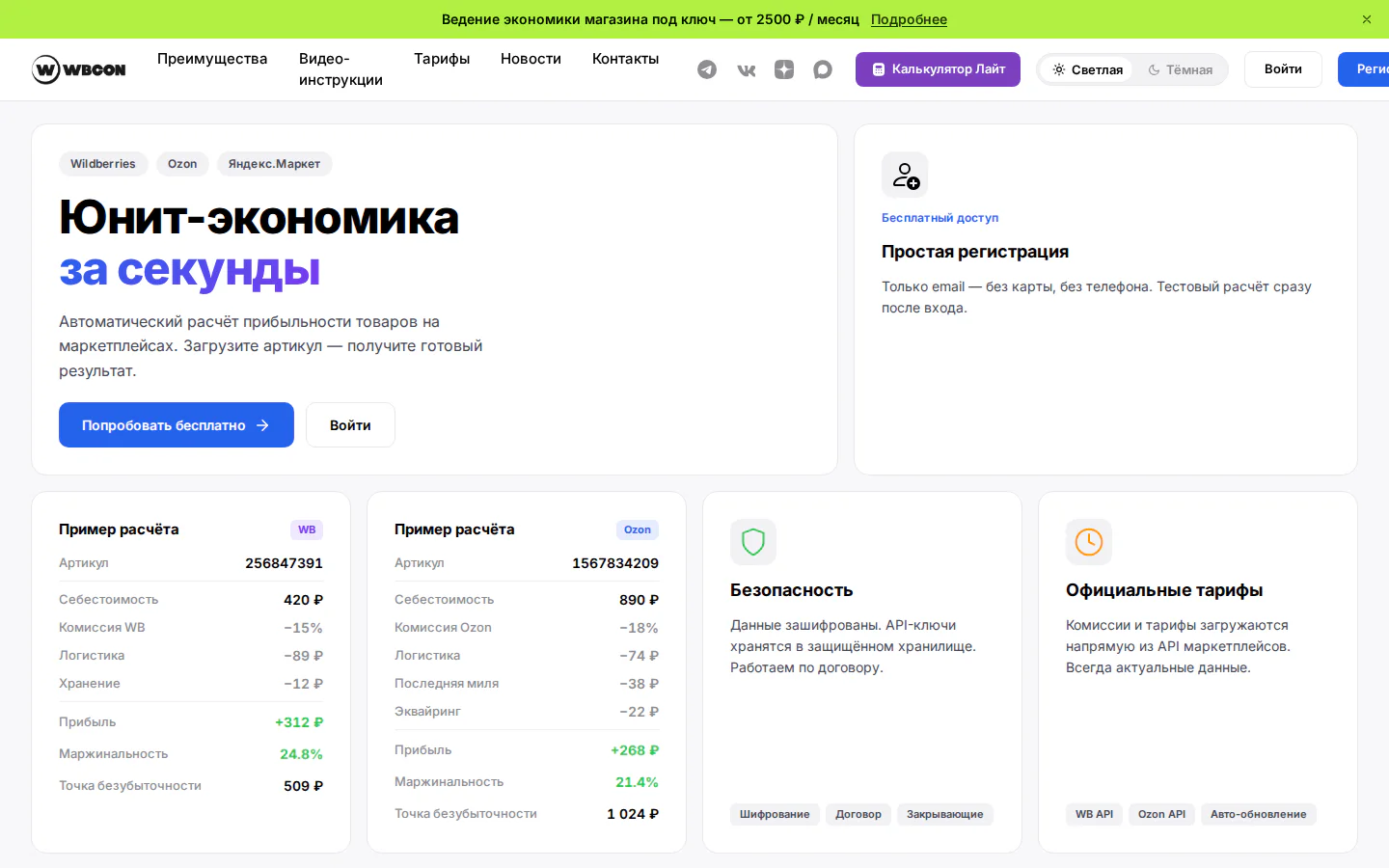Screen dimensions: 1389x868
Task: Click the Договор tag
Action: (858, 814)
